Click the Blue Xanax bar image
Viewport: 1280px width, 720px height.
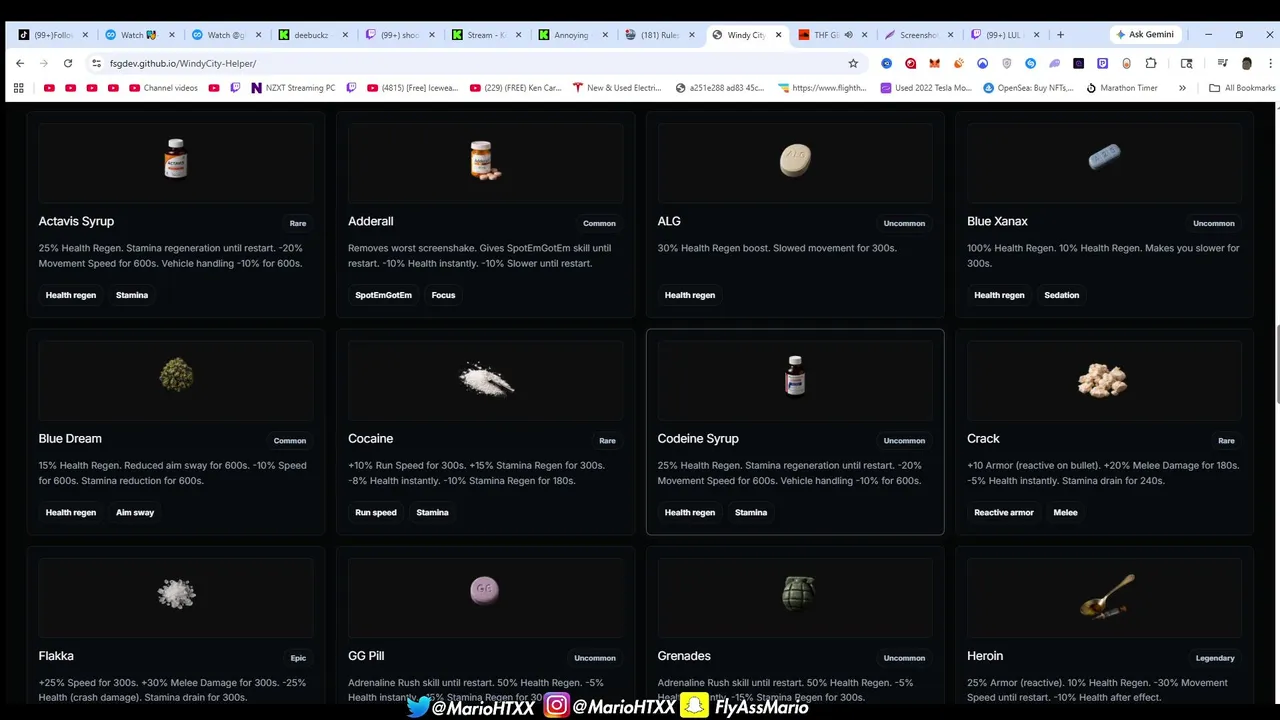coord(1104,157)
